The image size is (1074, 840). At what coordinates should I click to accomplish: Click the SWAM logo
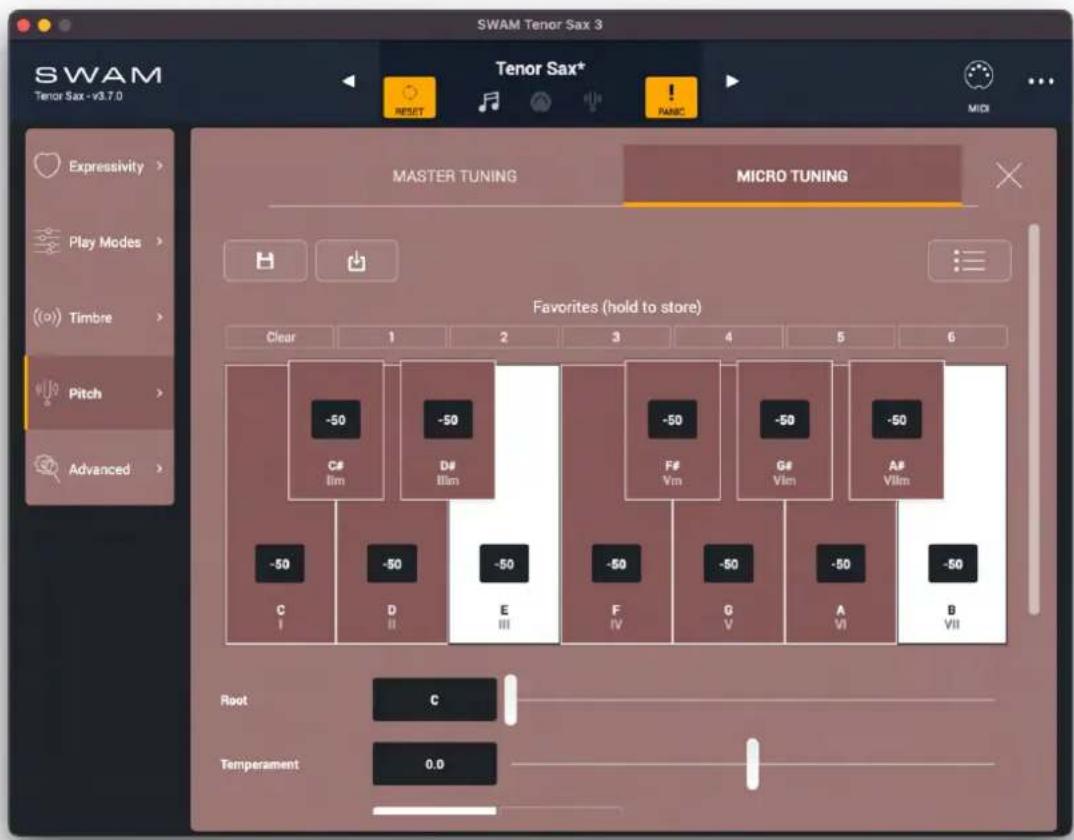coord(98,75)
